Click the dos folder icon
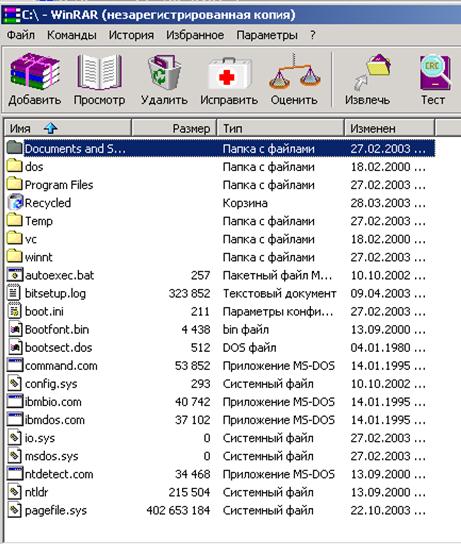The width and height of the screenshot is (461, 544). (15, 166)
